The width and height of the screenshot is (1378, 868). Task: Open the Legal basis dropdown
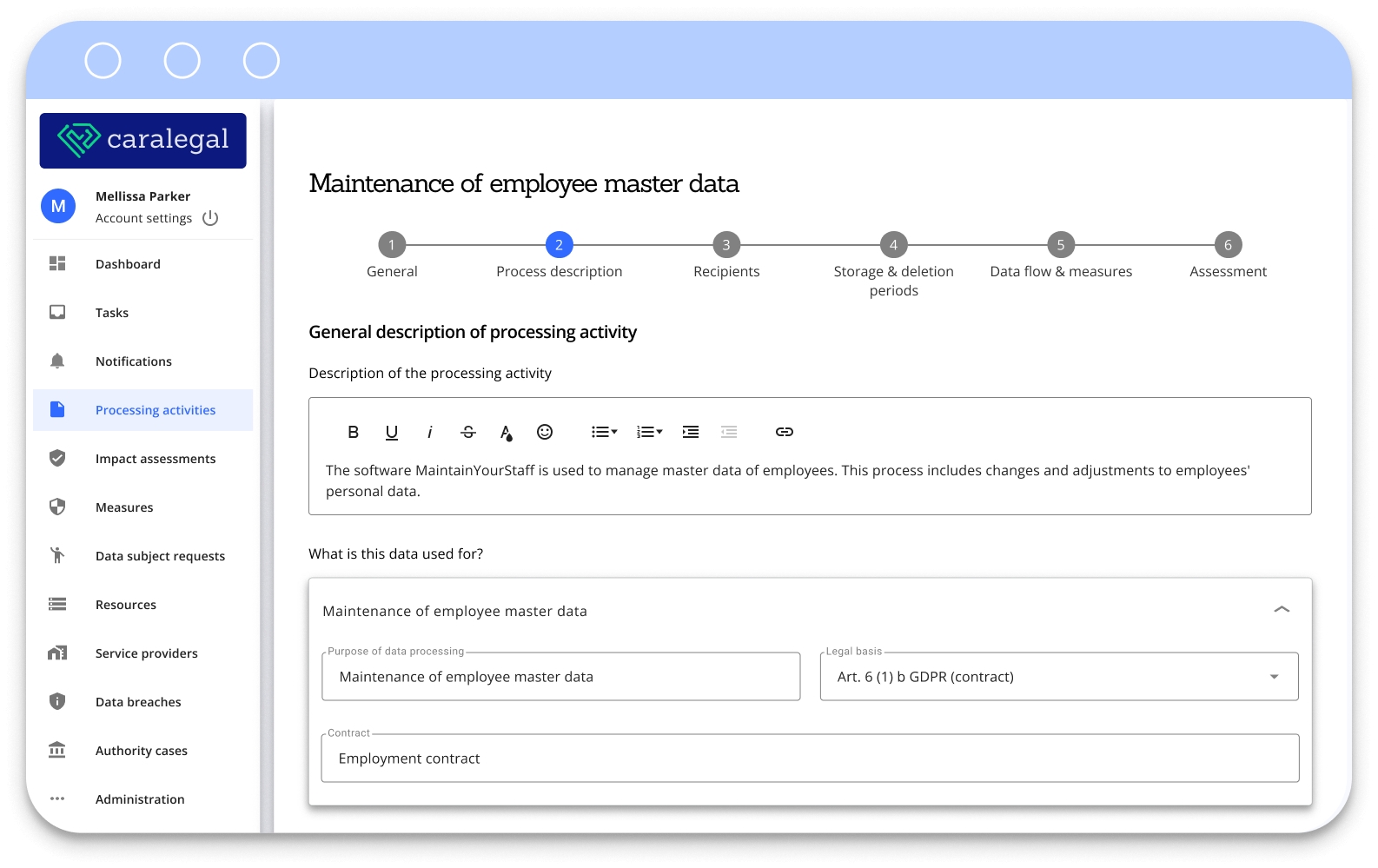pyautogui.click(x=1059, y=677)
